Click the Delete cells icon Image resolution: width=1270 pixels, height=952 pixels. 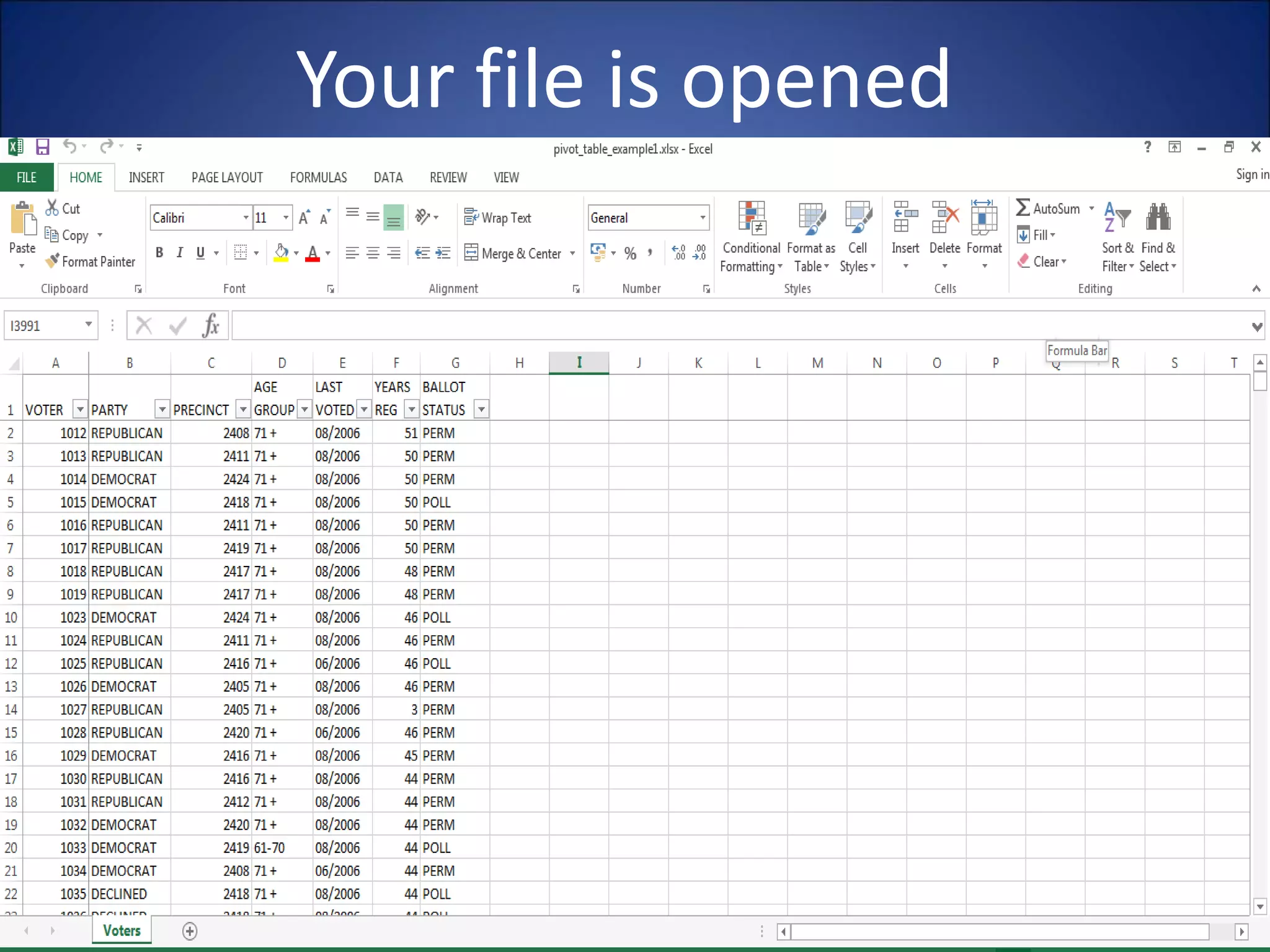945,218
